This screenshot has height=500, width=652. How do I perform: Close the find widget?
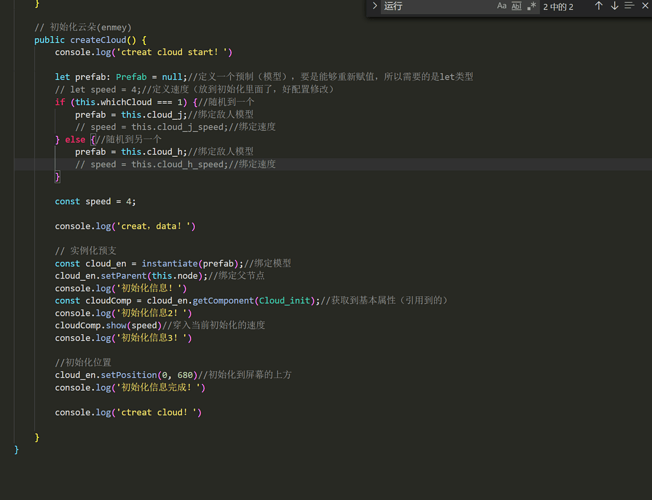click(x=645, y=6)
